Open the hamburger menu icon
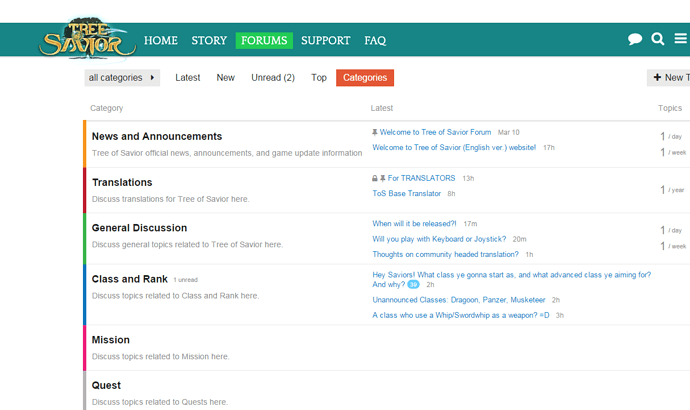 click(x=683, y=40)
